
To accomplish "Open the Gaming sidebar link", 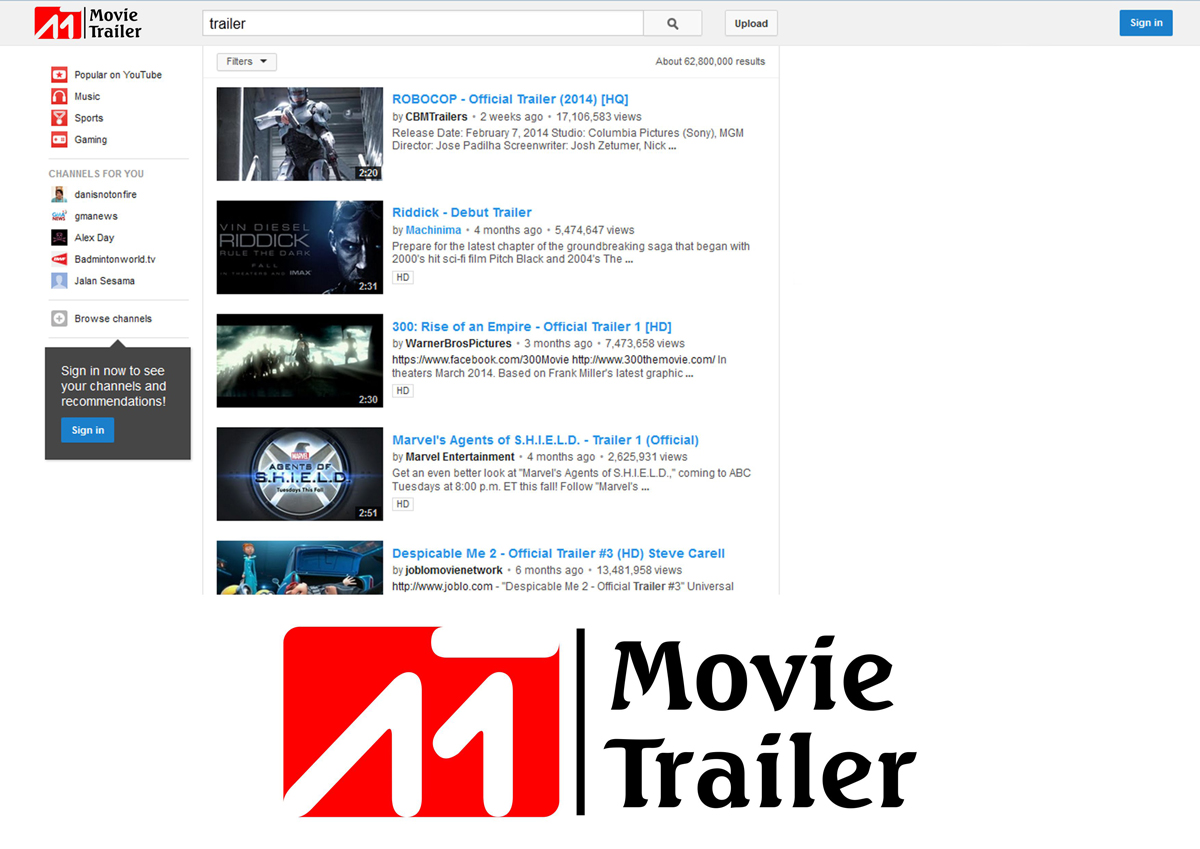I will [x=91, y=140].
